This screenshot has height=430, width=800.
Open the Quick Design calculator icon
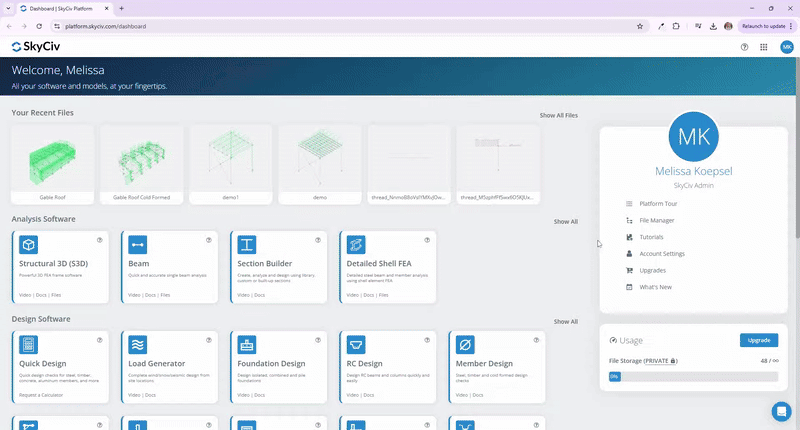pos(29,345)
